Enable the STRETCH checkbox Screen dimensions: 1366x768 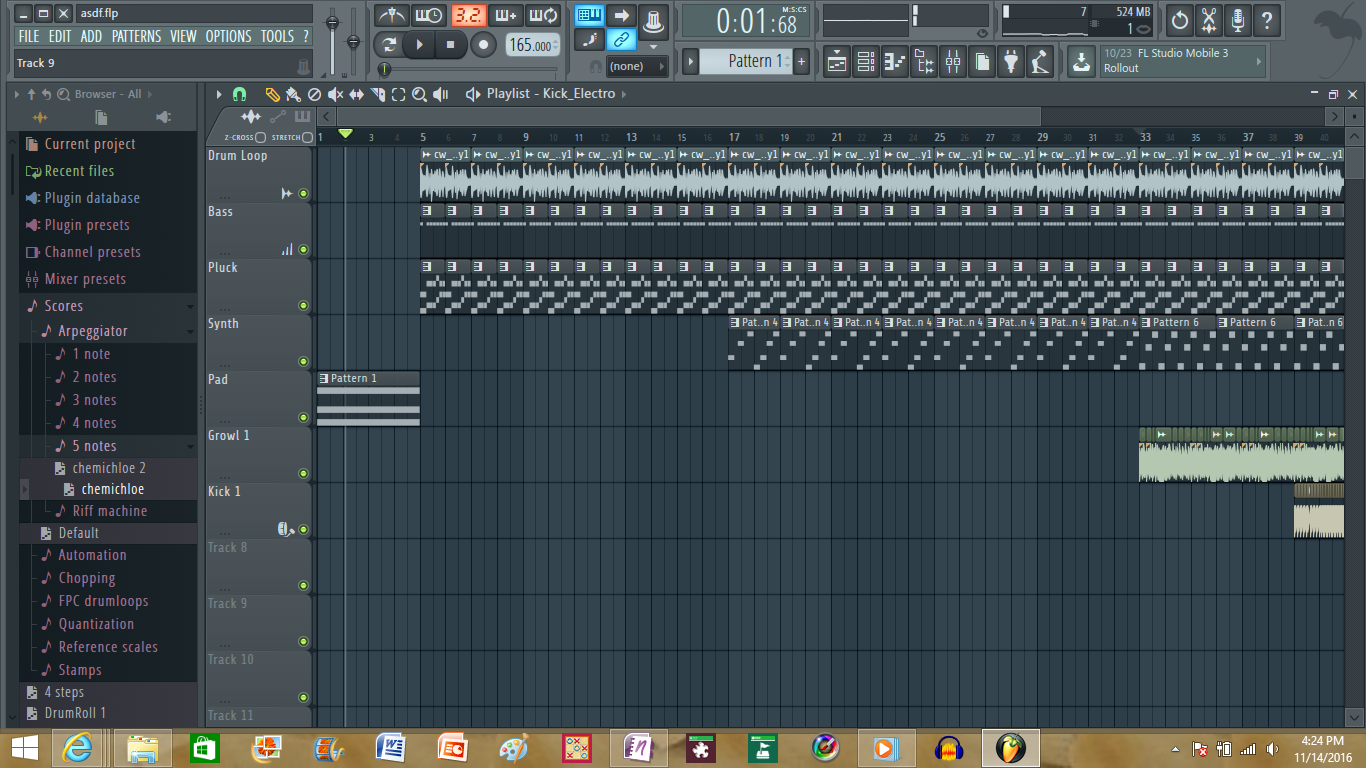308,137
